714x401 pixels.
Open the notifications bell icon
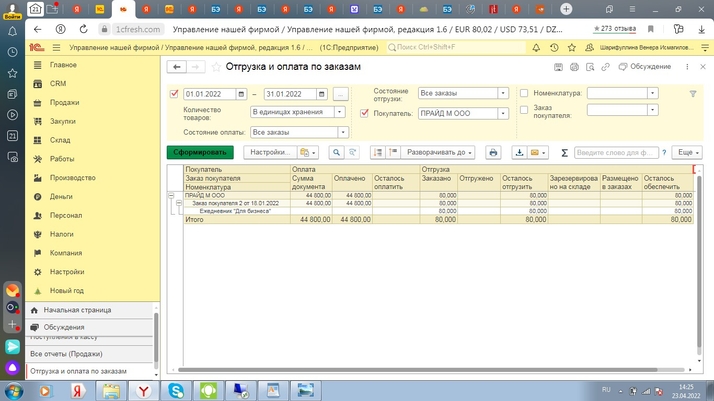[536, 47]
